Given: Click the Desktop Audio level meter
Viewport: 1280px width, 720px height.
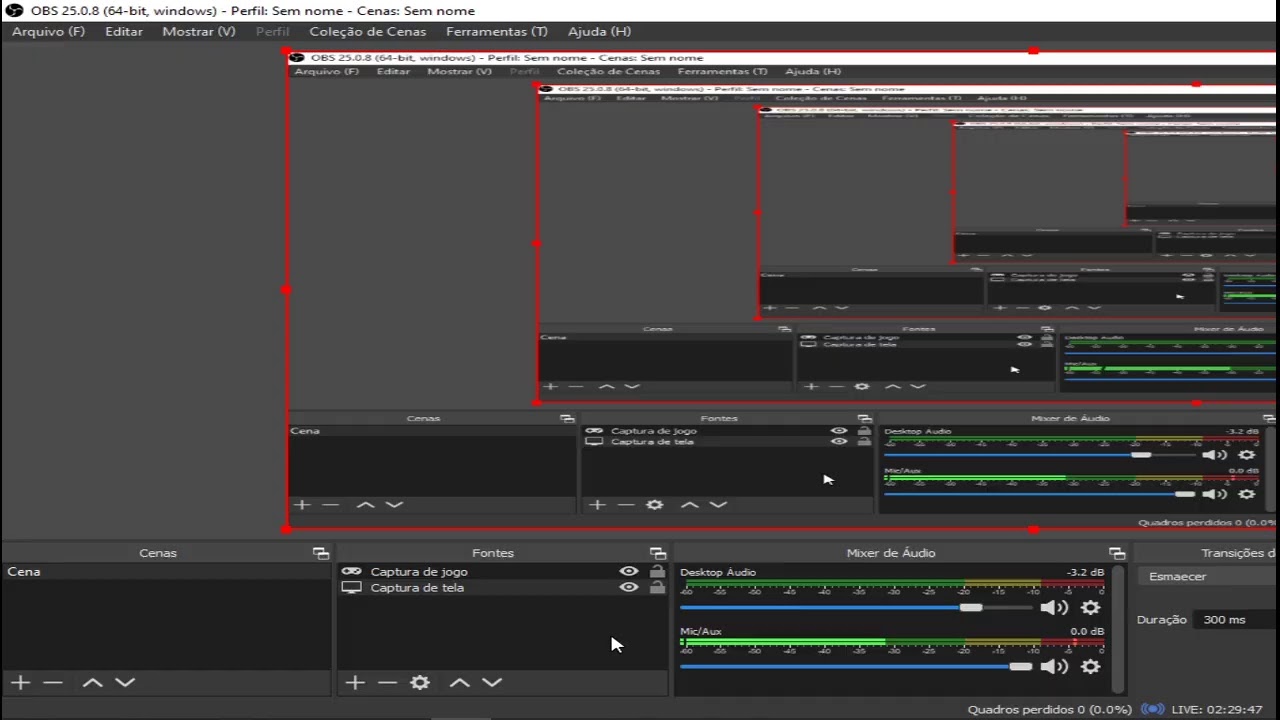Looking at the screenshot, I should coord(892,584).
